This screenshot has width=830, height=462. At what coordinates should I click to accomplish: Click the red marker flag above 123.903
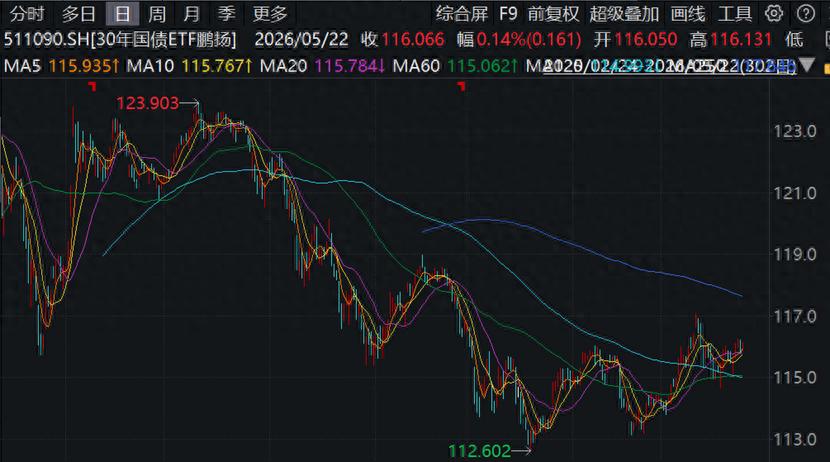pyautogui.click(x=93, y=86)
